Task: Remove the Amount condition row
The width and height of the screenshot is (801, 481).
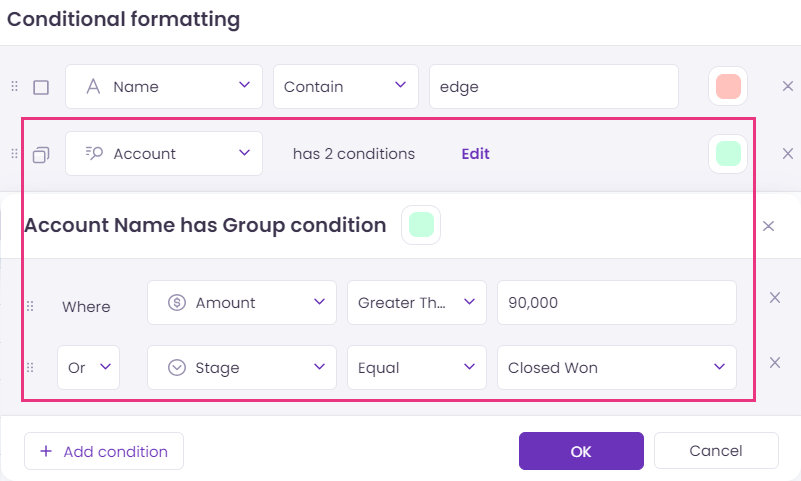Action: pyautogui.click(x=774, y=298)
